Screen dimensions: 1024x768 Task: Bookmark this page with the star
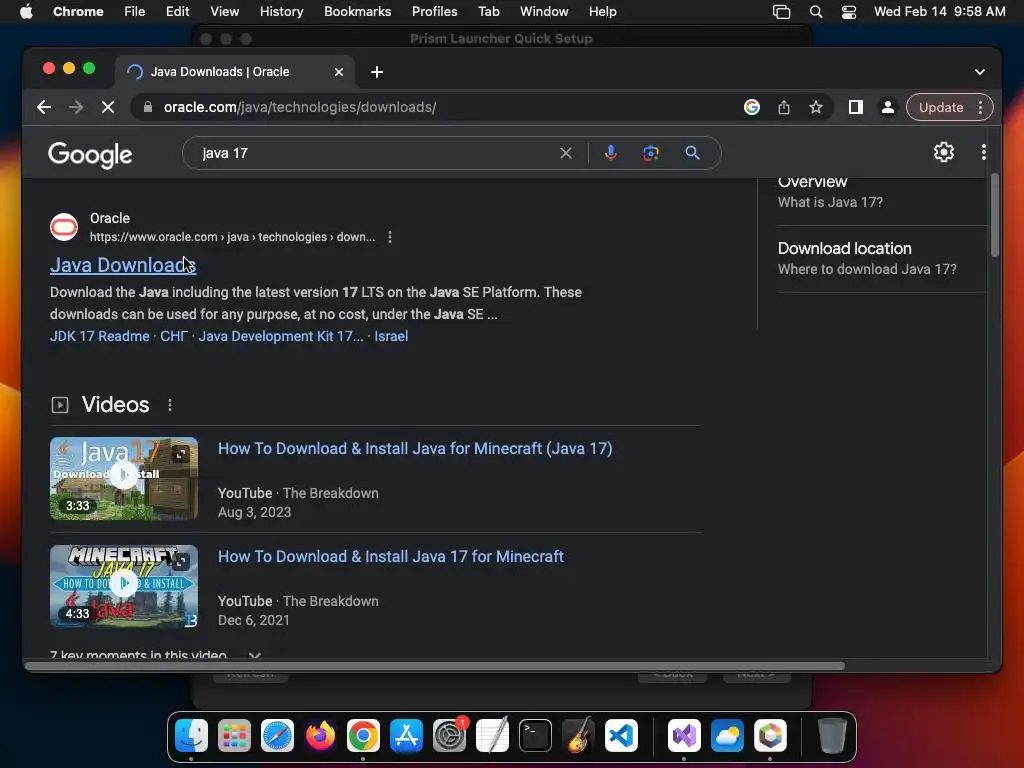(816, 107)
